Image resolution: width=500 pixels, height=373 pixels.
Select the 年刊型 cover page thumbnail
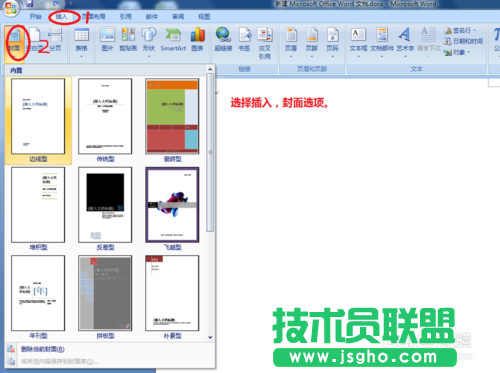(38, 293)
